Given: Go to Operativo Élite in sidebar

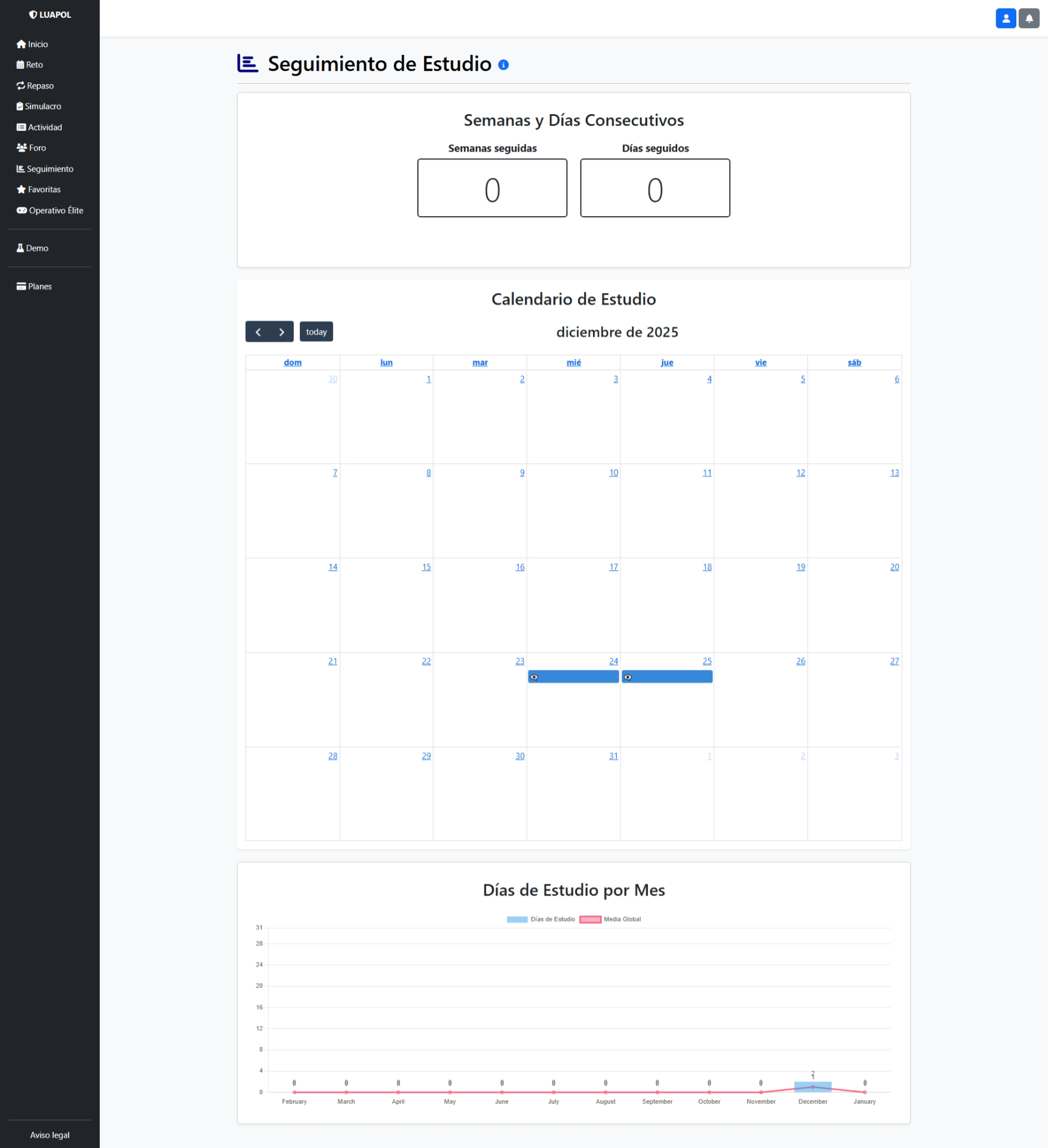Looking at the screenshot, I should point(50,210).
